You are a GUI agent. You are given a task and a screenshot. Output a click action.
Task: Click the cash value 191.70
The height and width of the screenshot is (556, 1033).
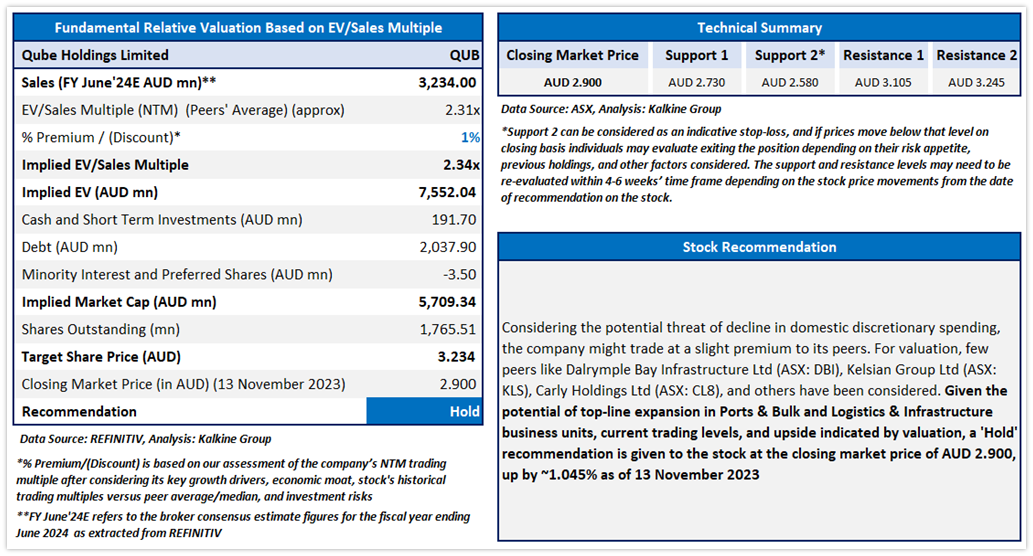pos(454,220)
